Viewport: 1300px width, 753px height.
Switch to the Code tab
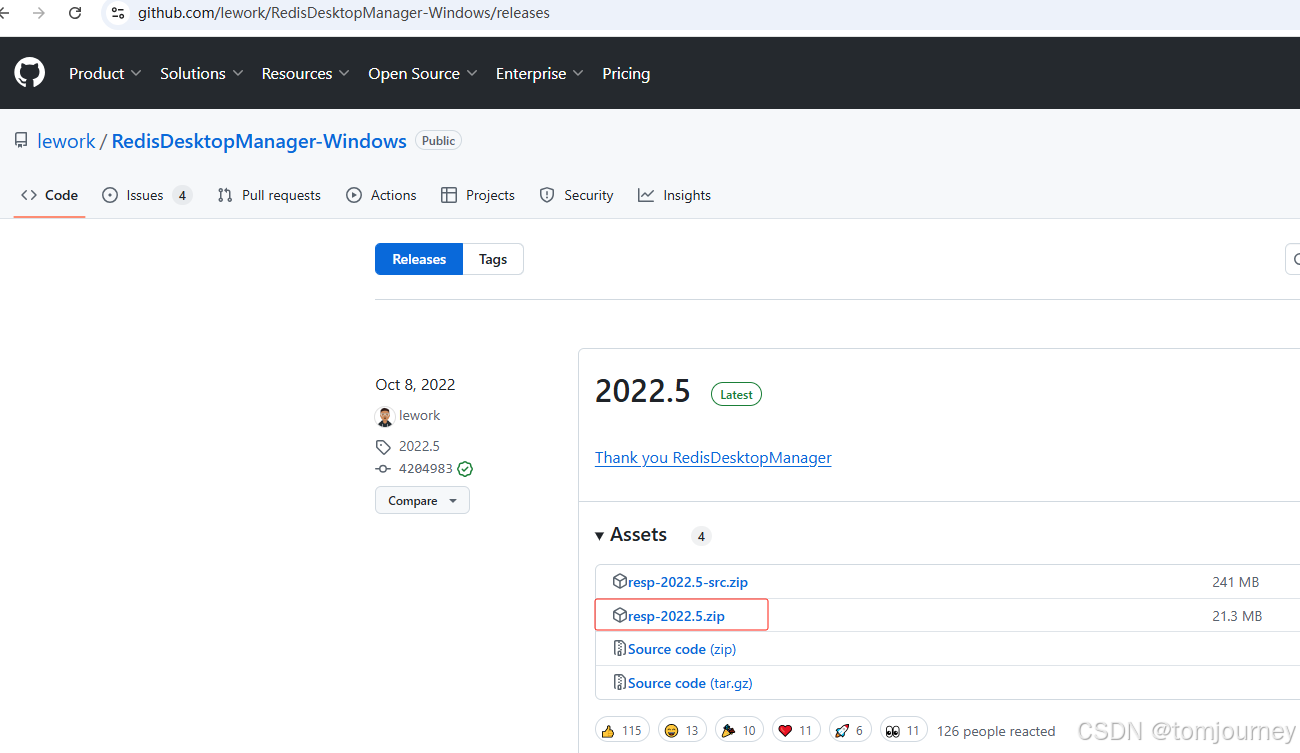(49, 195)
